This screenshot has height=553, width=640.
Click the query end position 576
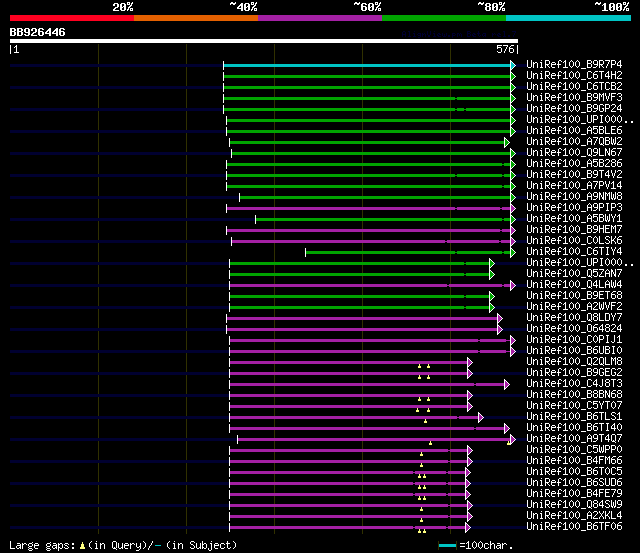click(x=505, y=49)
